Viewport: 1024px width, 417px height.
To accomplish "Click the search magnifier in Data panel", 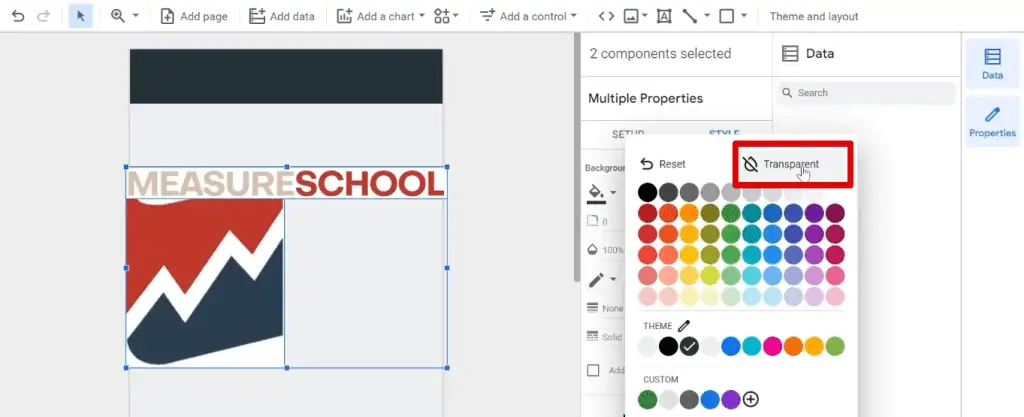I will tap(787, 93).
